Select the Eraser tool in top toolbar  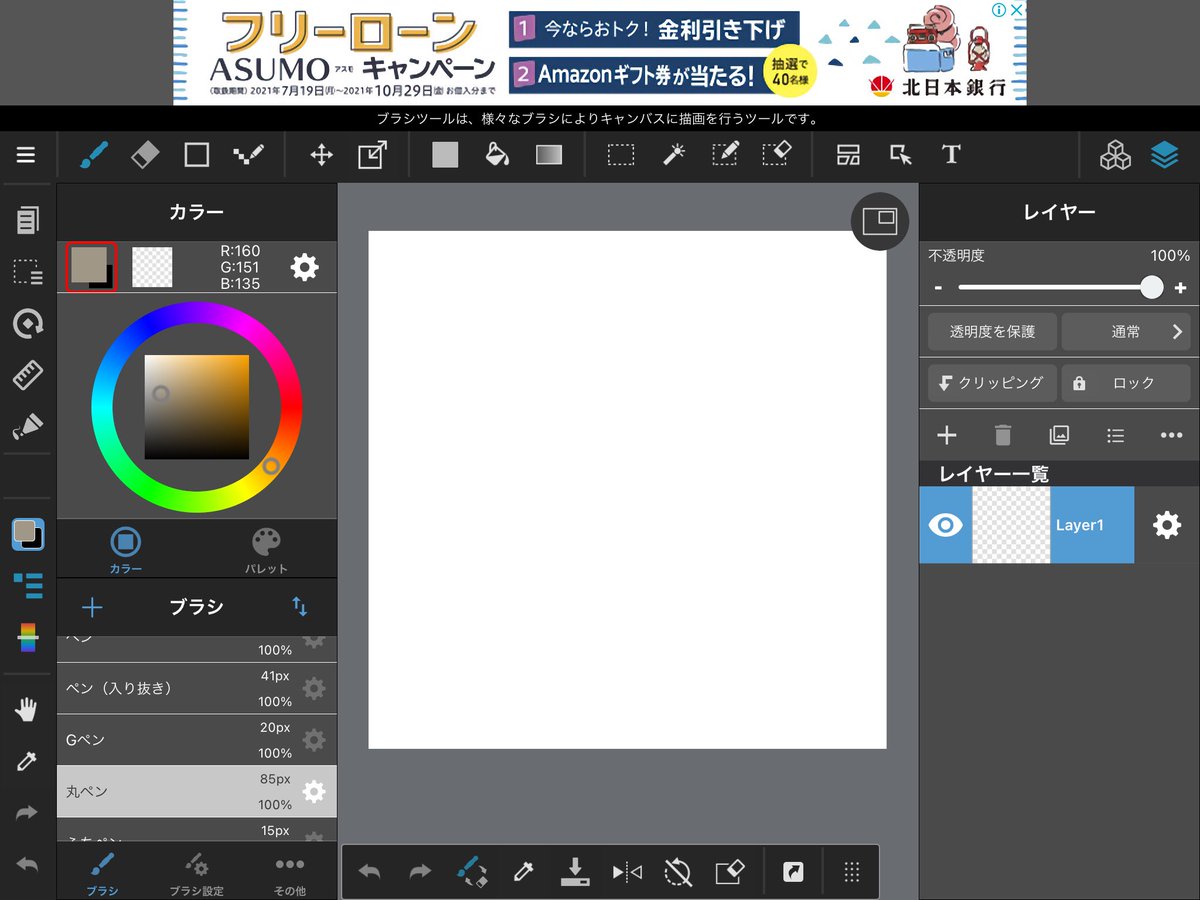tap(145, 155)
